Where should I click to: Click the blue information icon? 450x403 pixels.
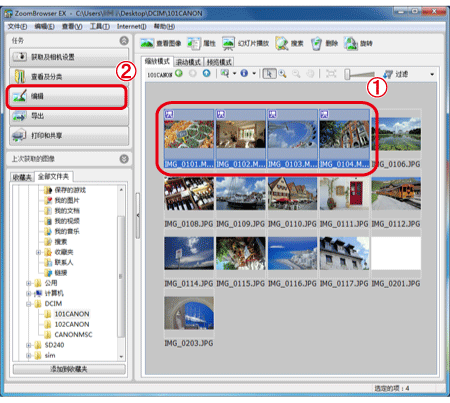click(244, 73)
